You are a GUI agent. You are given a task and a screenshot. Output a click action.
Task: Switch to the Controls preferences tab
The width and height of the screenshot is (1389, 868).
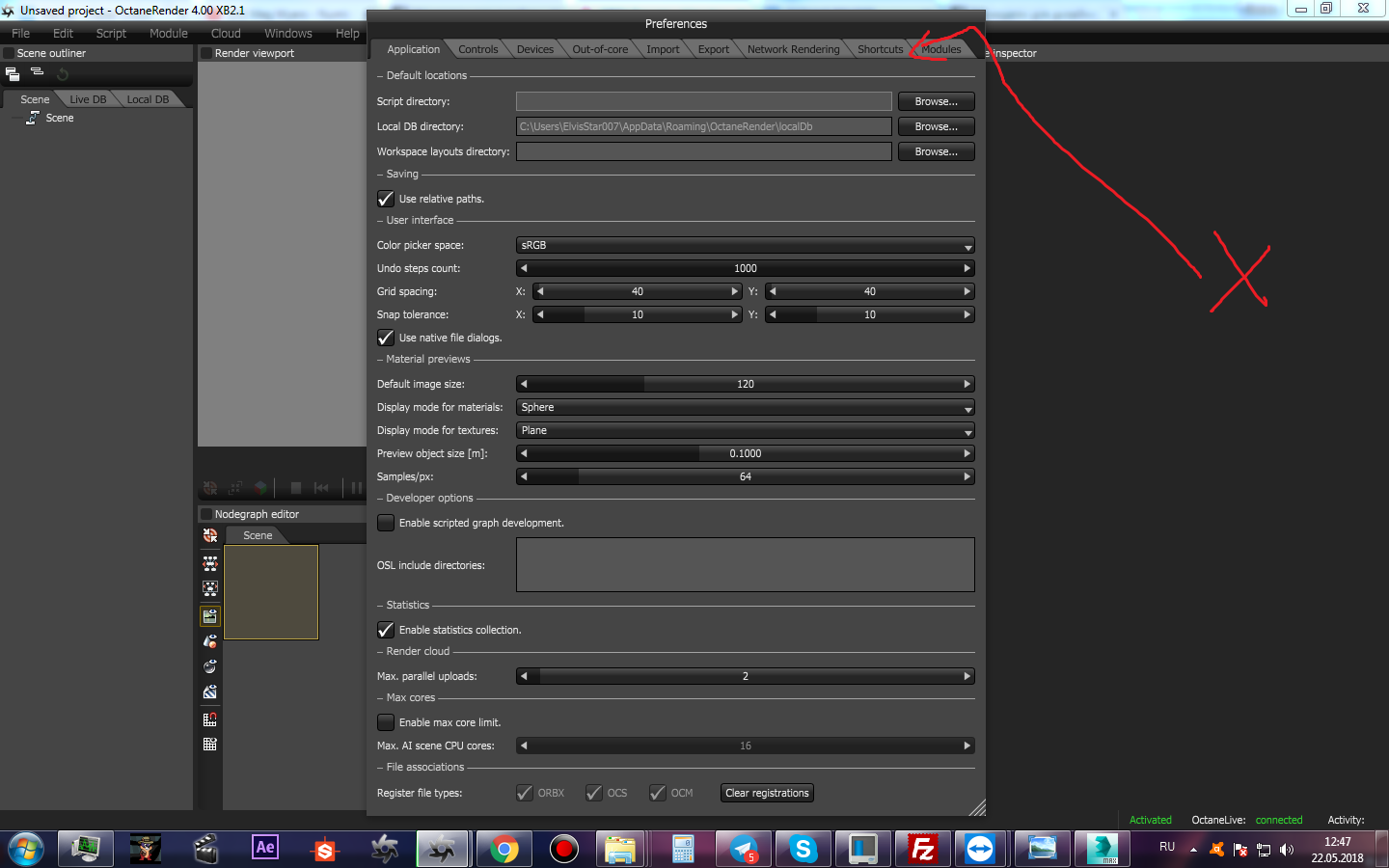(478, 49)
